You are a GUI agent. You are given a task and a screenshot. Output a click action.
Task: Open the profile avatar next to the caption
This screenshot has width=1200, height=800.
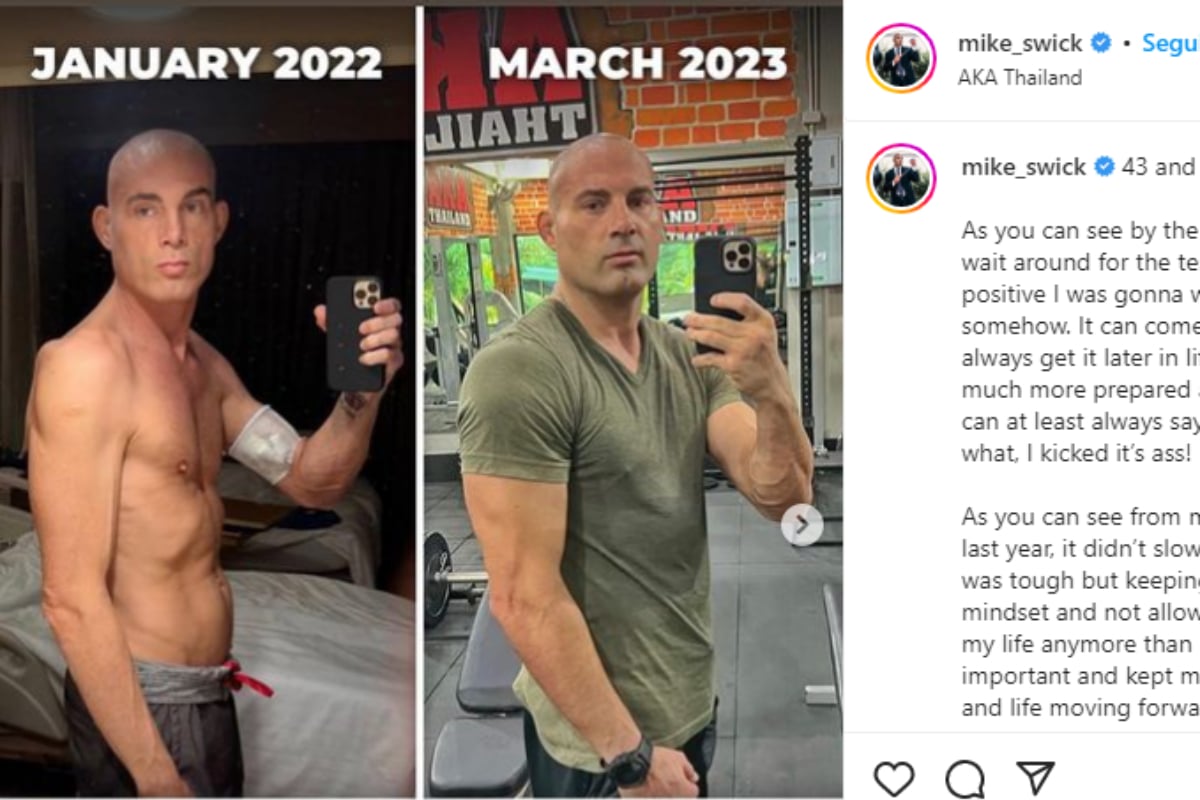tap(901, 179)
